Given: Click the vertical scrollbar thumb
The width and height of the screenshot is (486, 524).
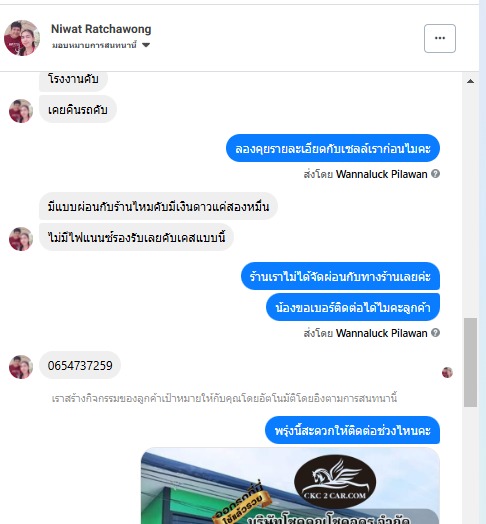Looking at the screenshot, I should [470, 363].
